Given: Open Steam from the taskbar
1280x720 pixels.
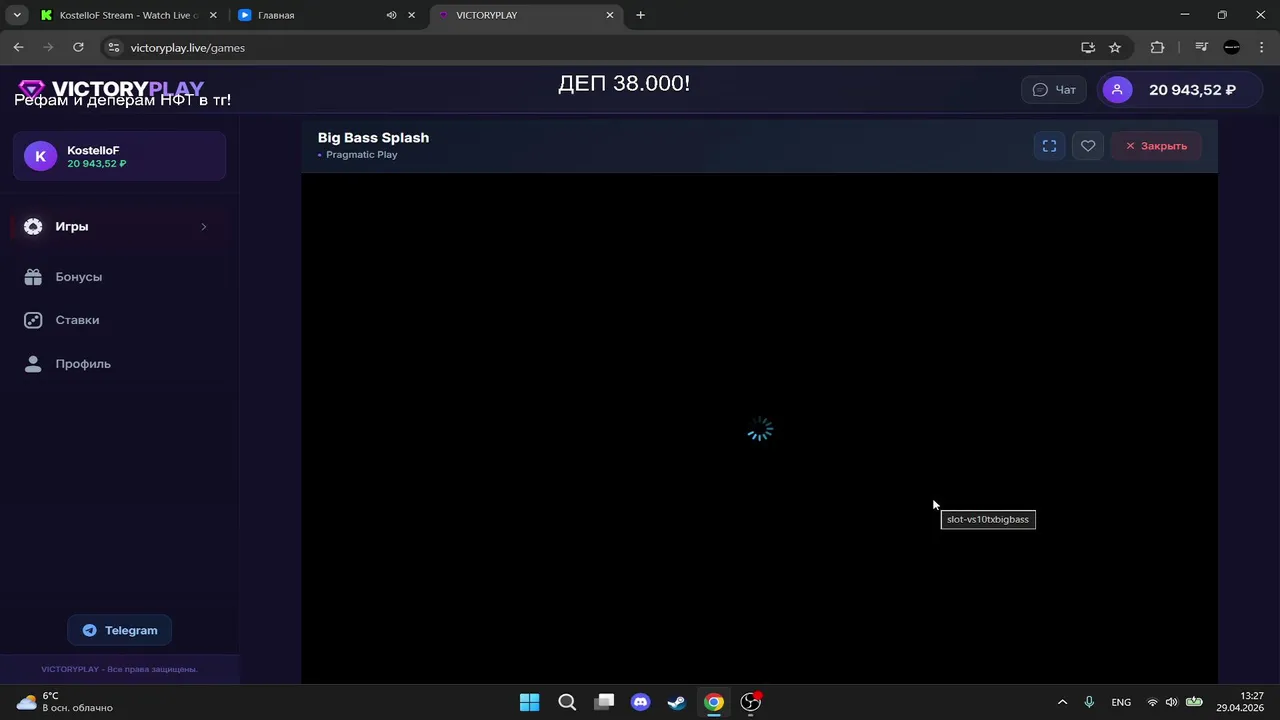Looking at the screenshot, I should click(x=677, y=702).
